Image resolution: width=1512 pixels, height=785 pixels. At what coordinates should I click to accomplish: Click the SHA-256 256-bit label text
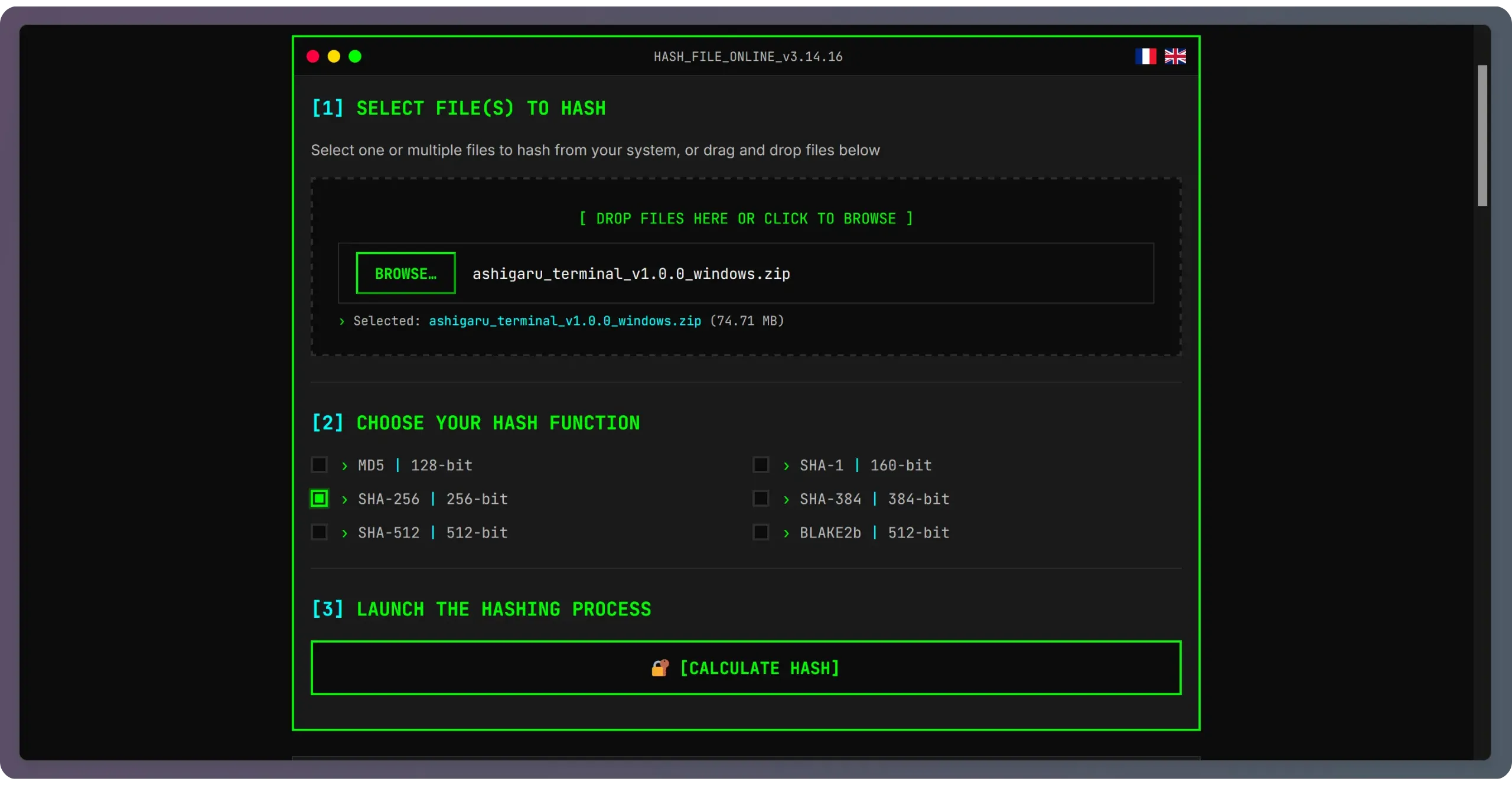[x=432, y=499]
